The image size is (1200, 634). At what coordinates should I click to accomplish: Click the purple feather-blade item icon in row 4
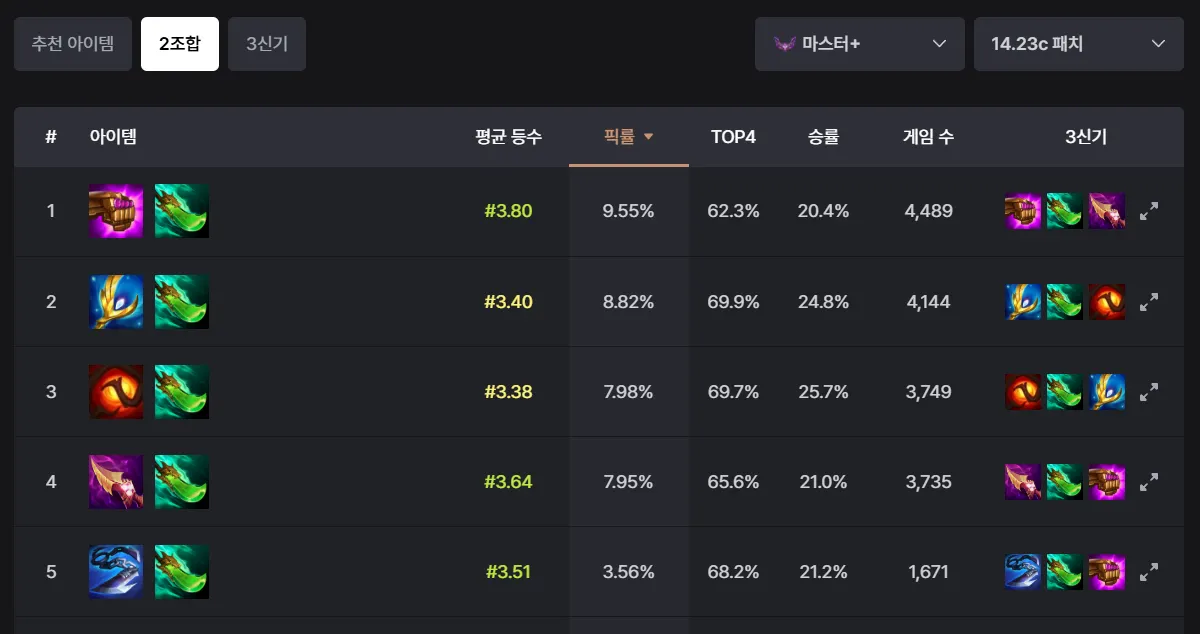[116, 481]
